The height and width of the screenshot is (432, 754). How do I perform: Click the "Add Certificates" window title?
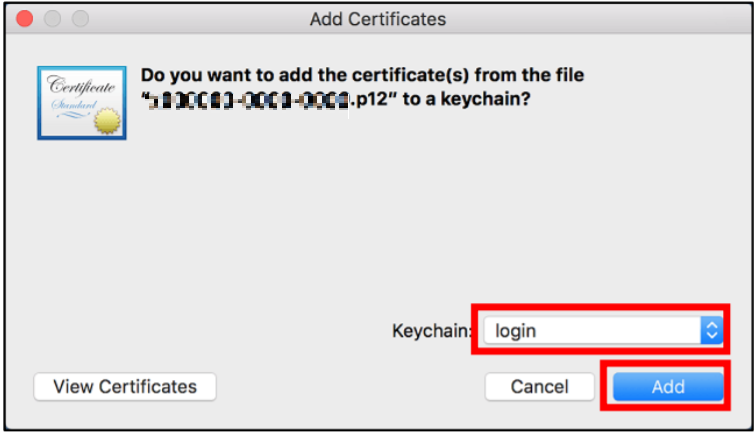pyautogui.click(x=378, y=19)
